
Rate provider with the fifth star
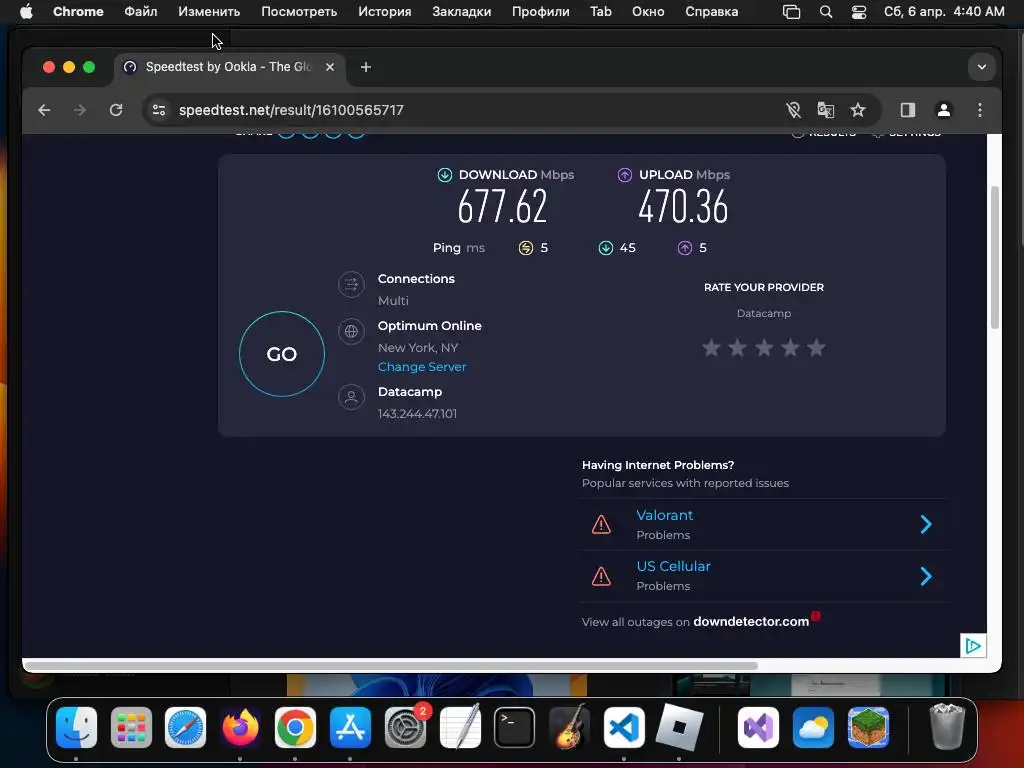point(816,347)
